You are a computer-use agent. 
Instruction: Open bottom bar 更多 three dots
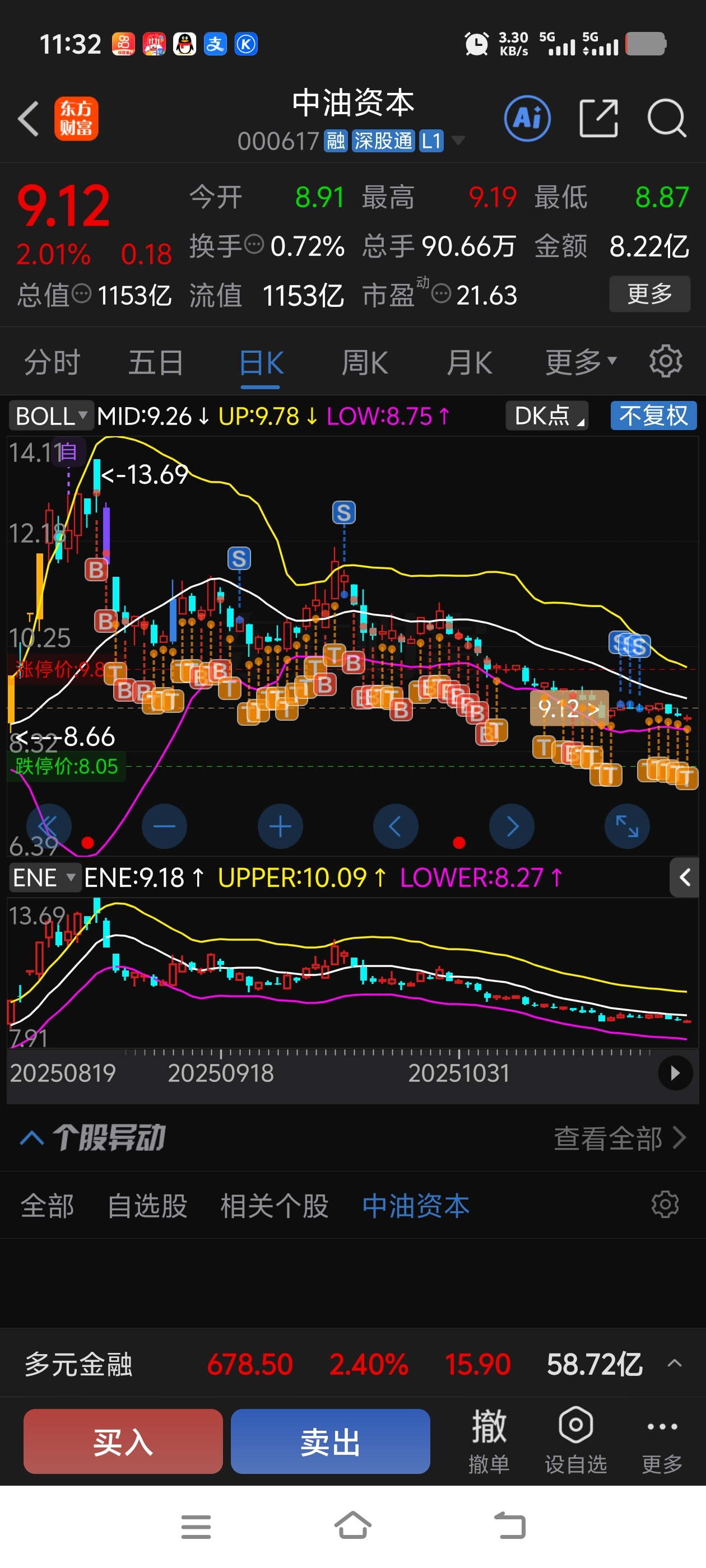click(662, 1441)
